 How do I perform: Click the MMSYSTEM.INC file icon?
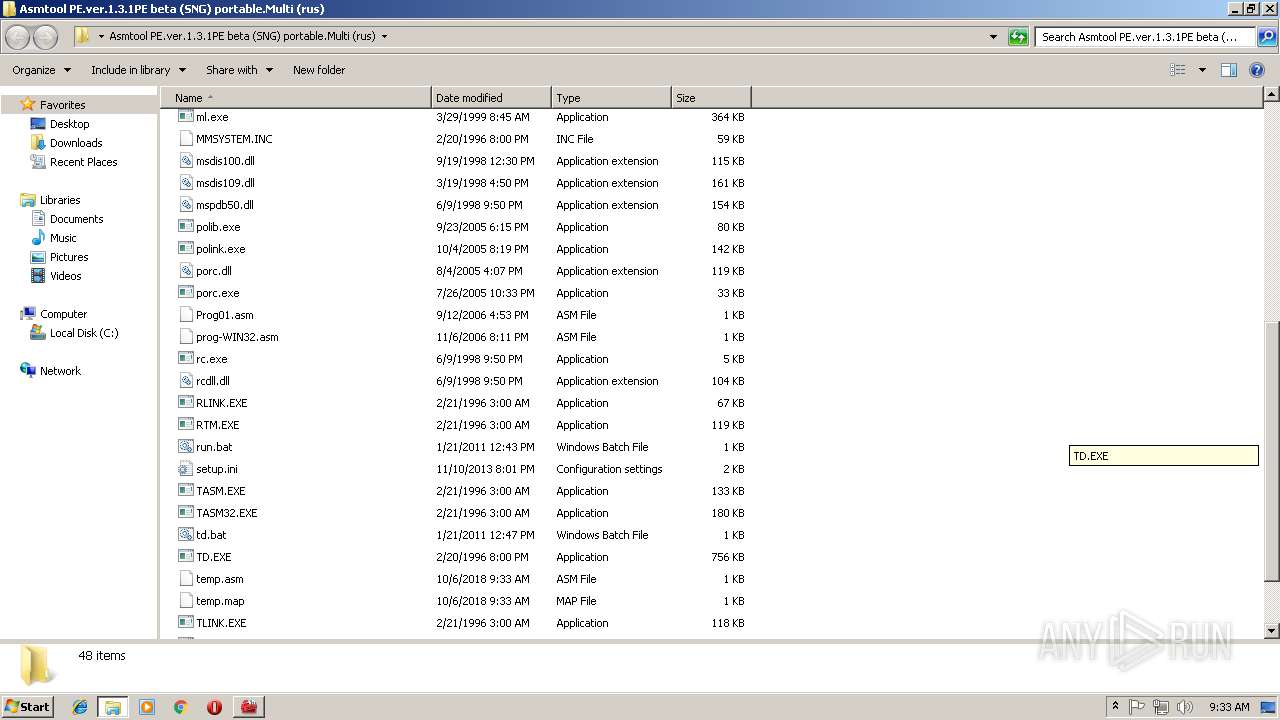pyautogui.click(x=185, y=139)
